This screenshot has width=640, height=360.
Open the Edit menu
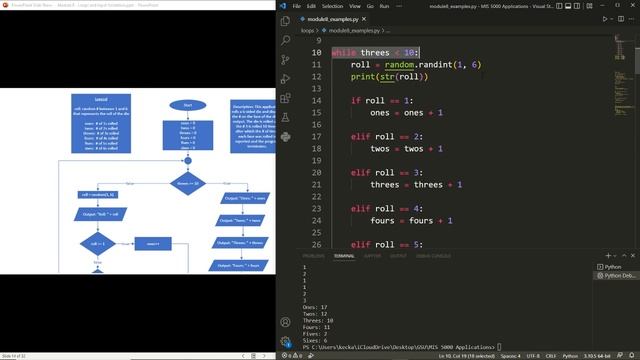pyautogui.click(x=311, y=6)
